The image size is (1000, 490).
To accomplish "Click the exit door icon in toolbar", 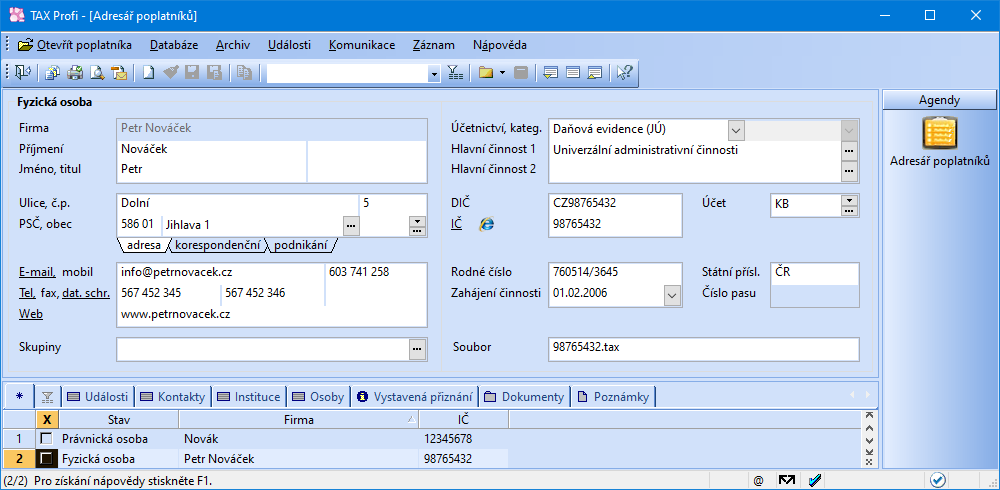I will pos(23,73).
